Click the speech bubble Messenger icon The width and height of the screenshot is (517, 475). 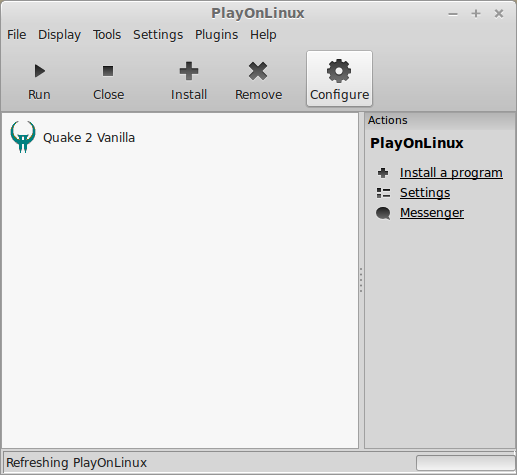coord(383,213)
